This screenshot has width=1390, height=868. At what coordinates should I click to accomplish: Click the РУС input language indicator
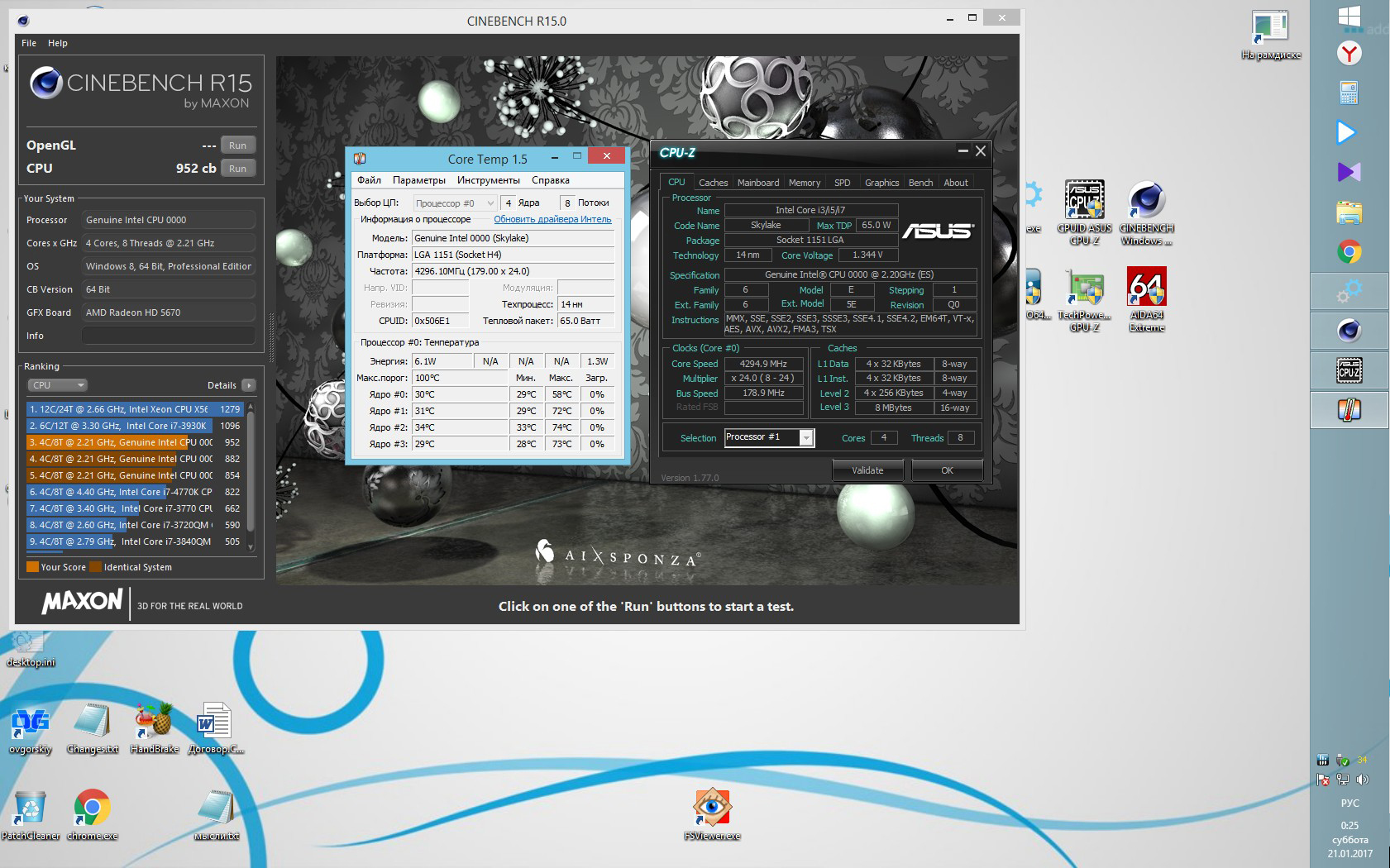point(1349,803)
